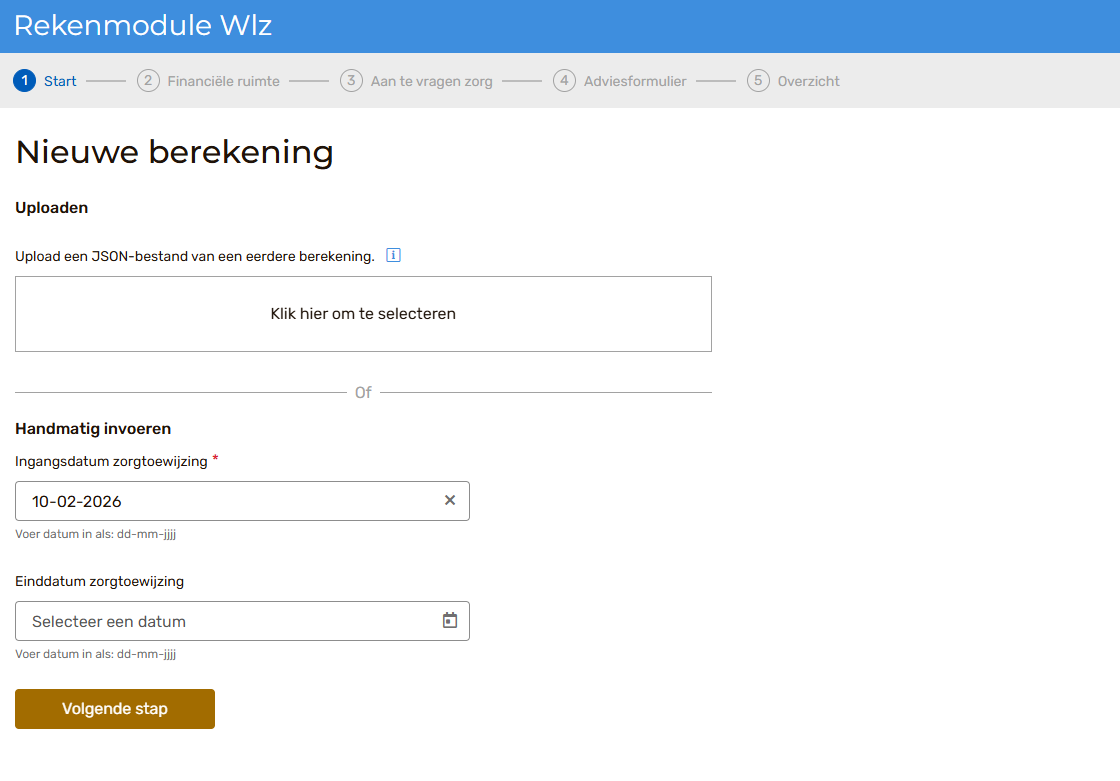Select the Overzicht step label

pyautogui.click(x=808, y=82)
